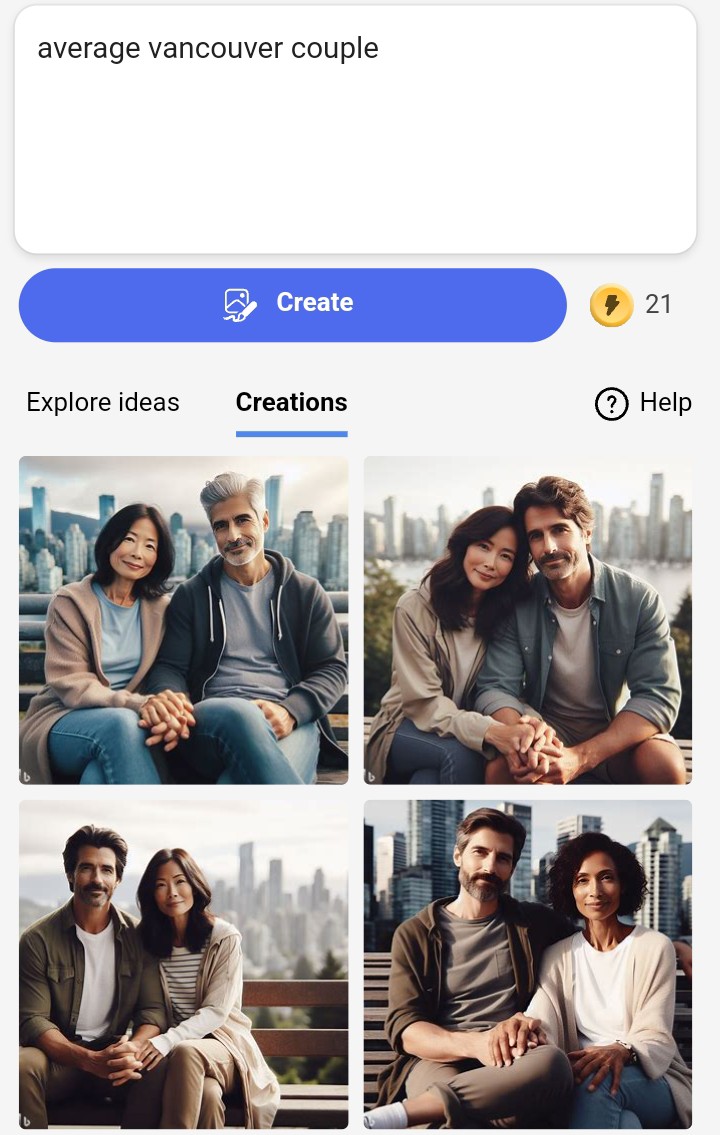Image resolution: width=720 pixels, height=1135 pixels.
Task: Switch to the Explore ideas tab
Action: click(103, 402)
